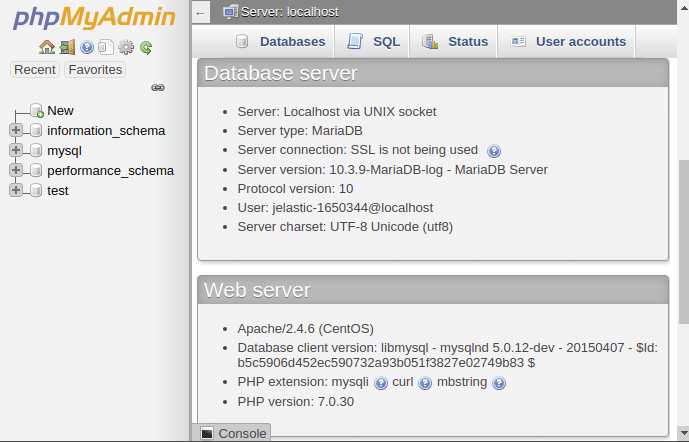The height and width of the screenshot is (442, 689).
Task: Click the server icon beside Server: localhost
Action: pos(230,12)
